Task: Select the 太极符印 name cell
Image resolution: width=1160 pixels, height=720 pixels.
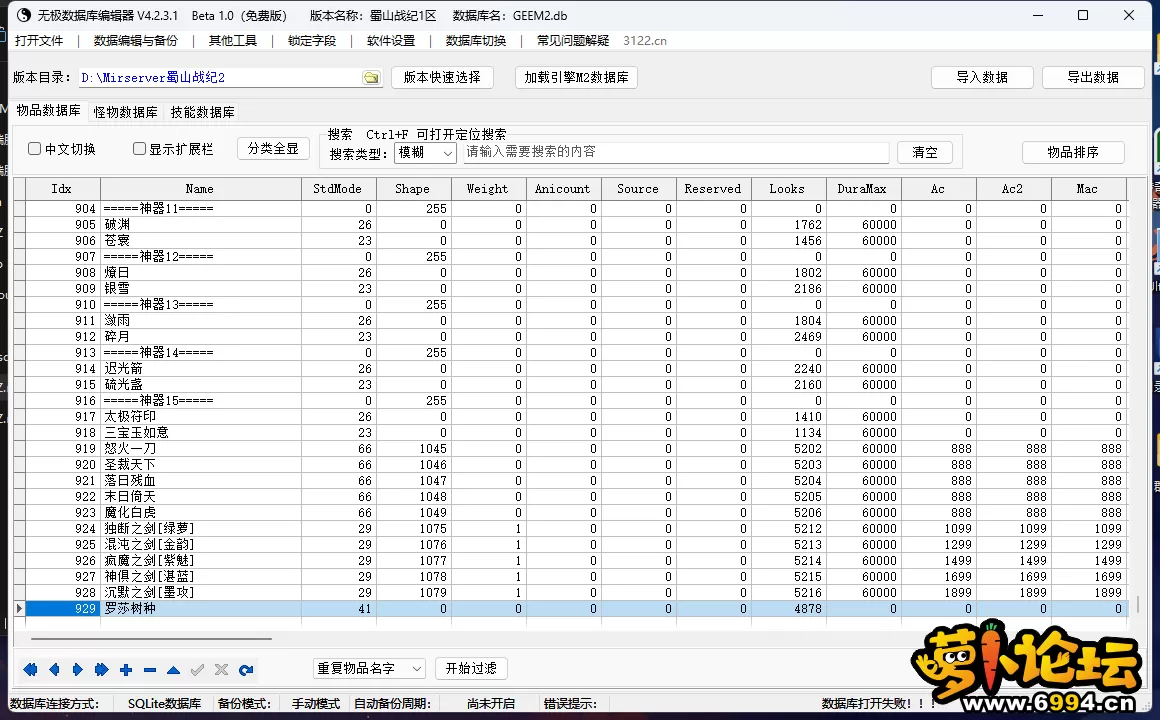Action: click(200, 417)
